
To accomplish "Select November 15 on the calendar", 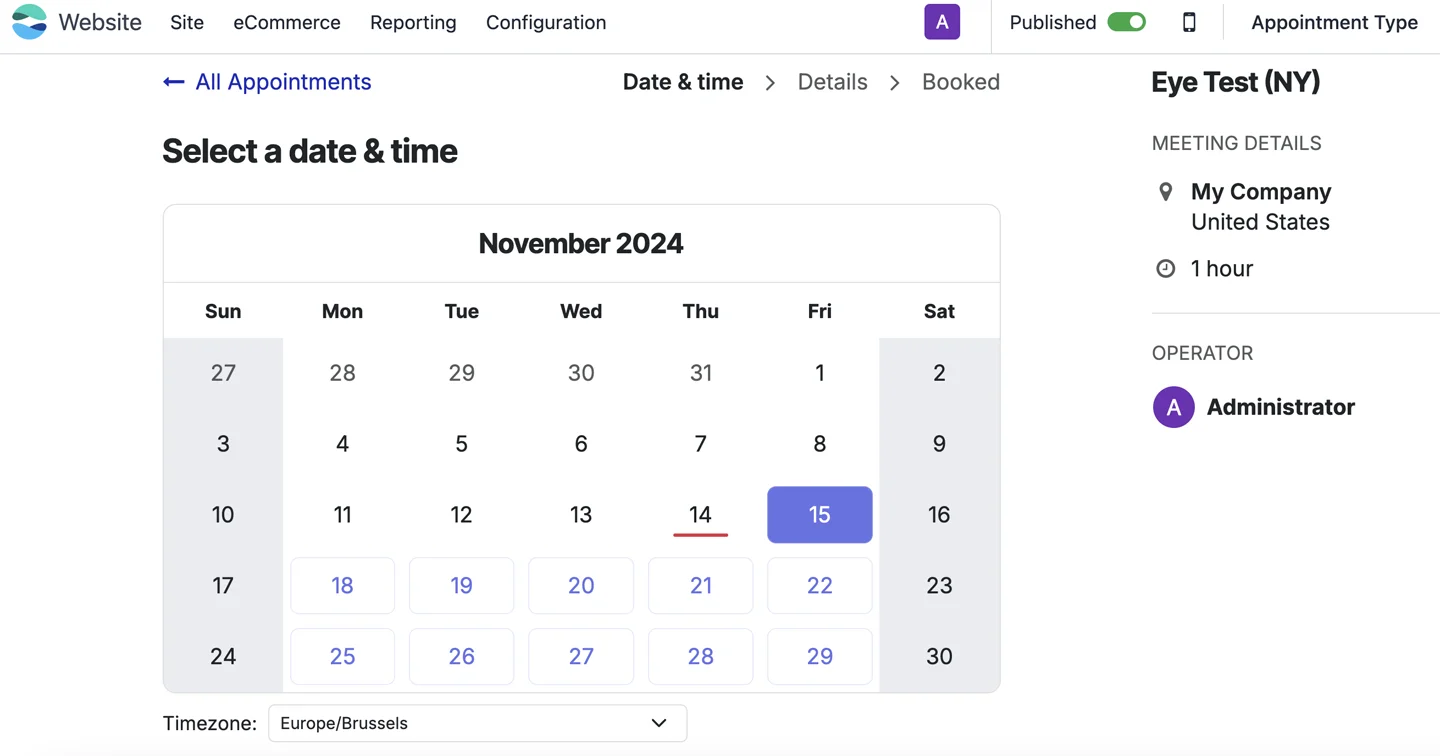I will [x=819, y=515].
